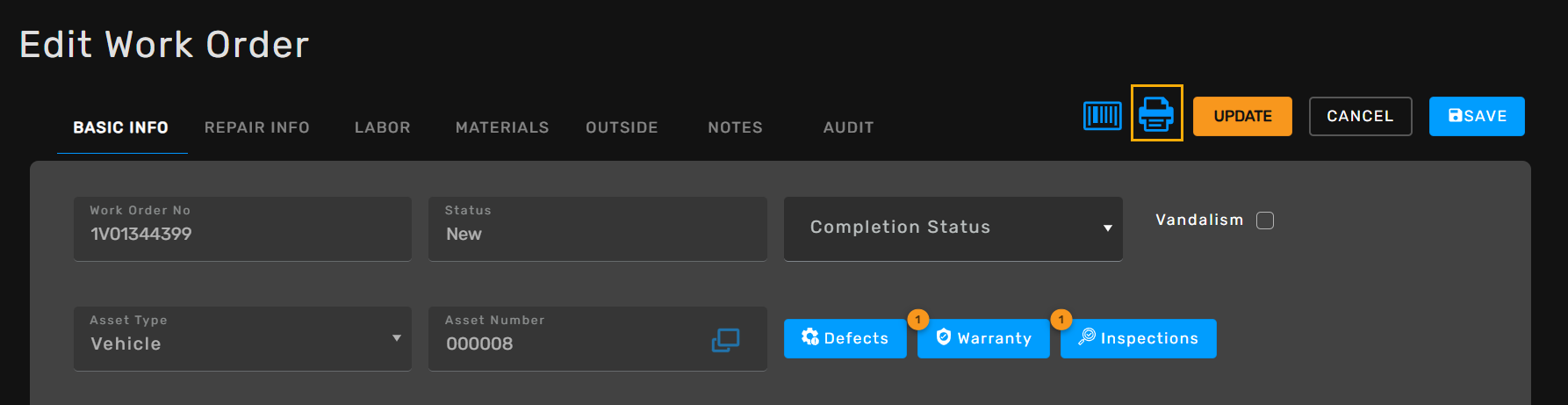Open the Warranty button
Image resolution: width=1568 pixels, height=405 pixels.
point(983,338)
